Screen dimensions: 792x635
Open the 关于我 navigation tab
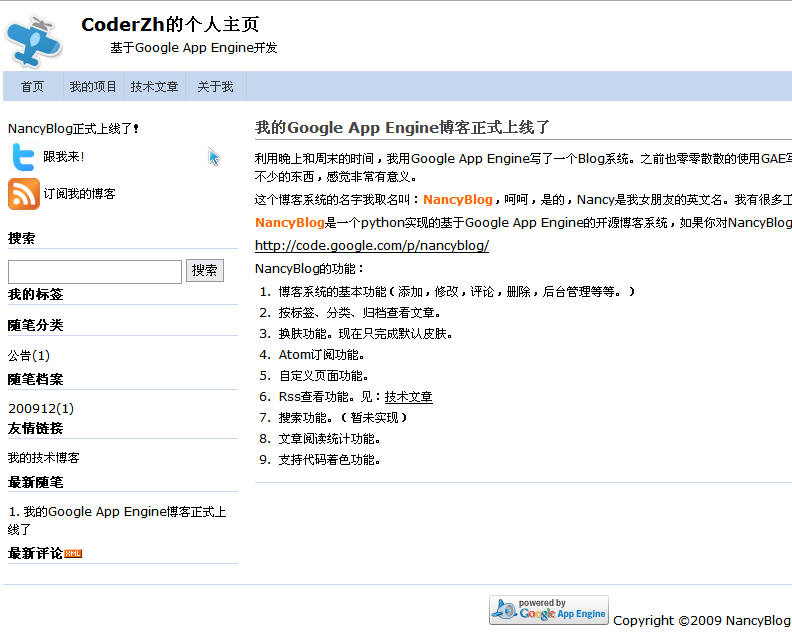click(216, 86)
